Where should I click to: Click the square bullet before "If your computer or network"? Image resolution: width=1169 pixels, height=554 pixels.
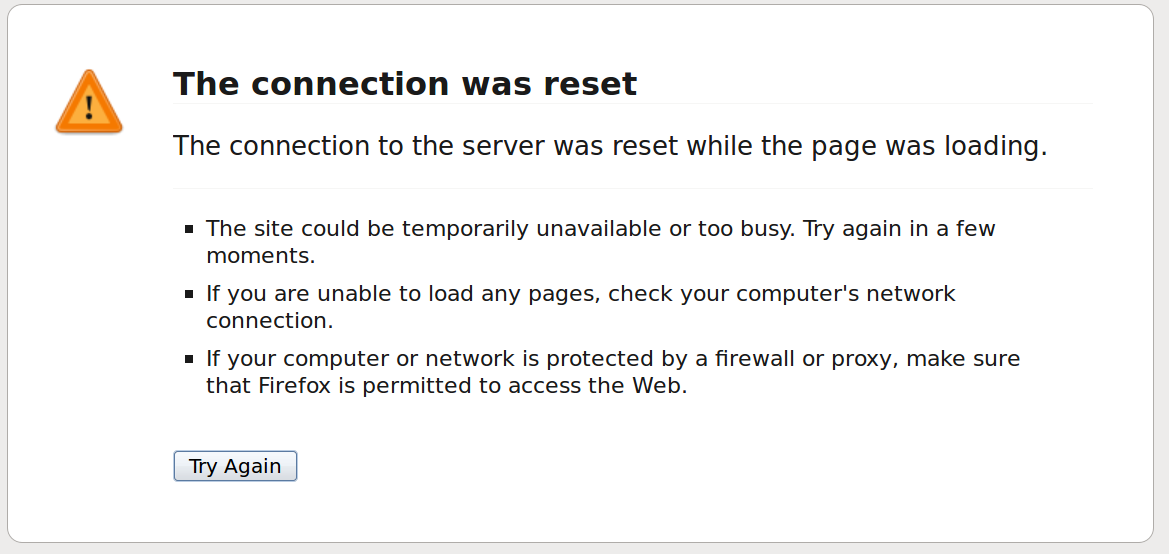click(189, 359)
